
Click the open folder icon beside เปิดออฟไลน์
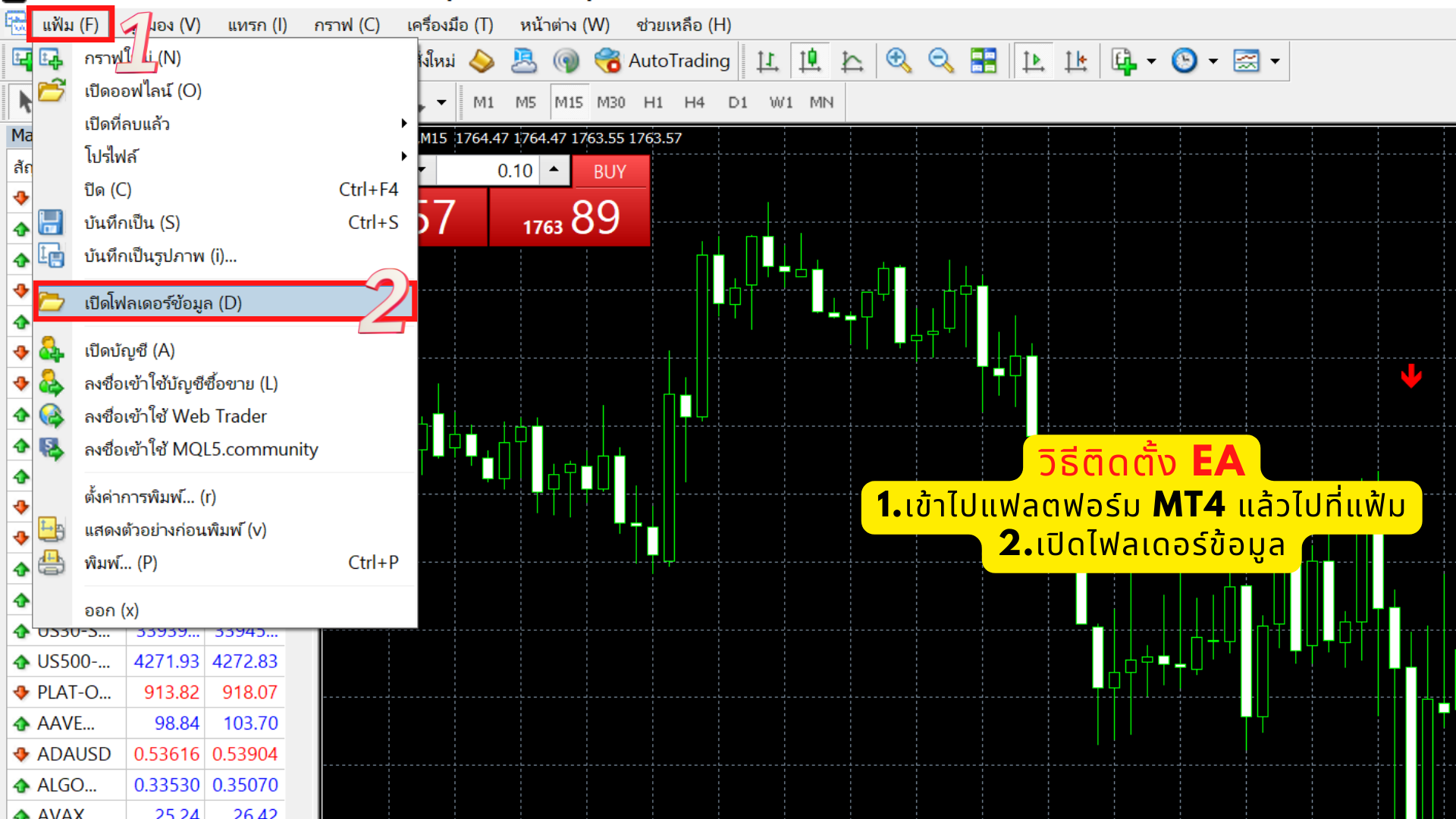click(x=52, y=91)
